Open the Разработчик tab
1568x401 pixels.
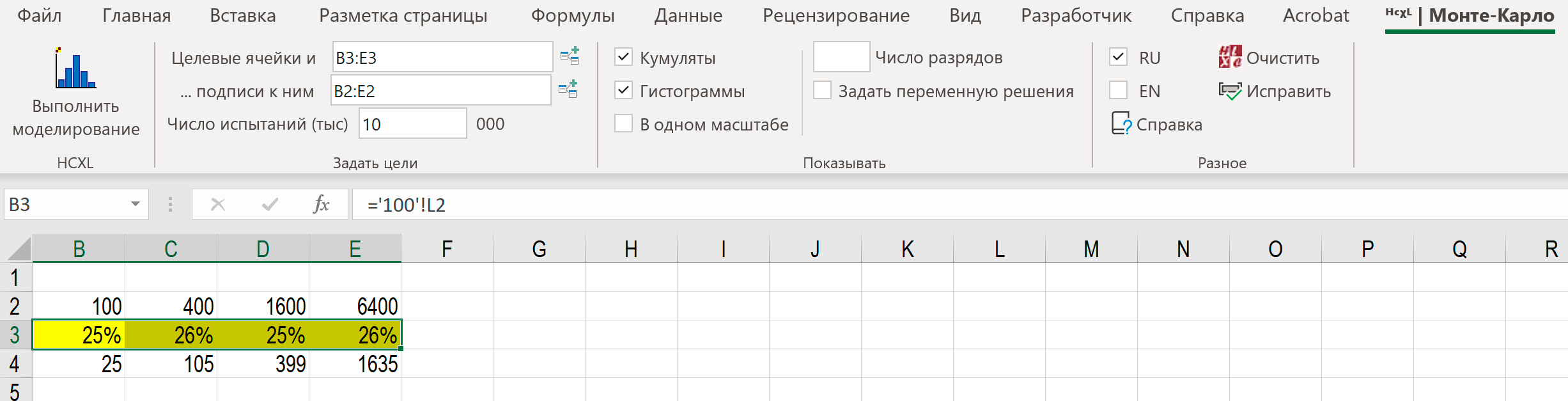pos(1076,15)
